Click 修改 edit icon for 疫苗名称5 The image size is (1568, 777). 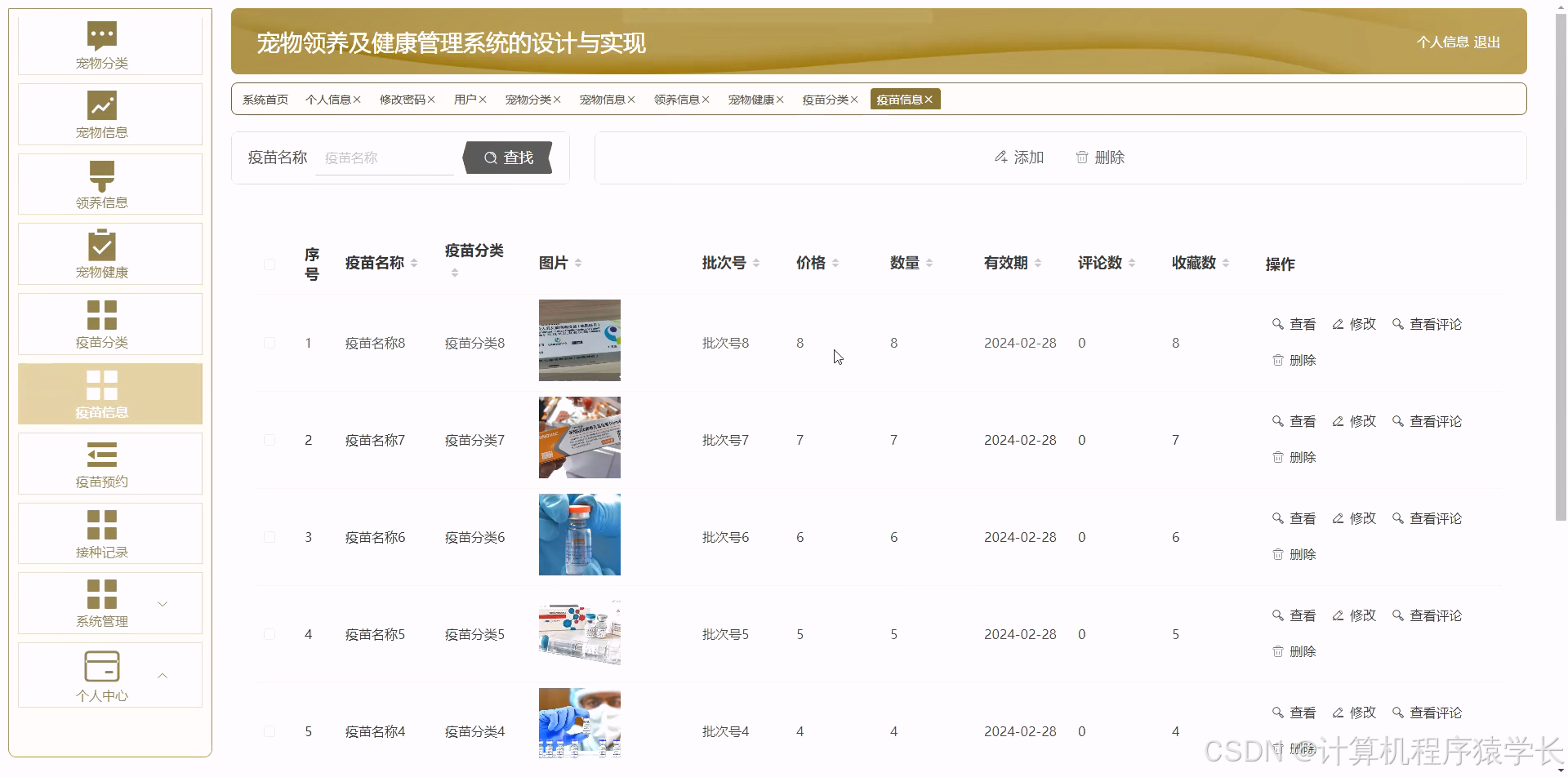click(x=1338, y=615)
